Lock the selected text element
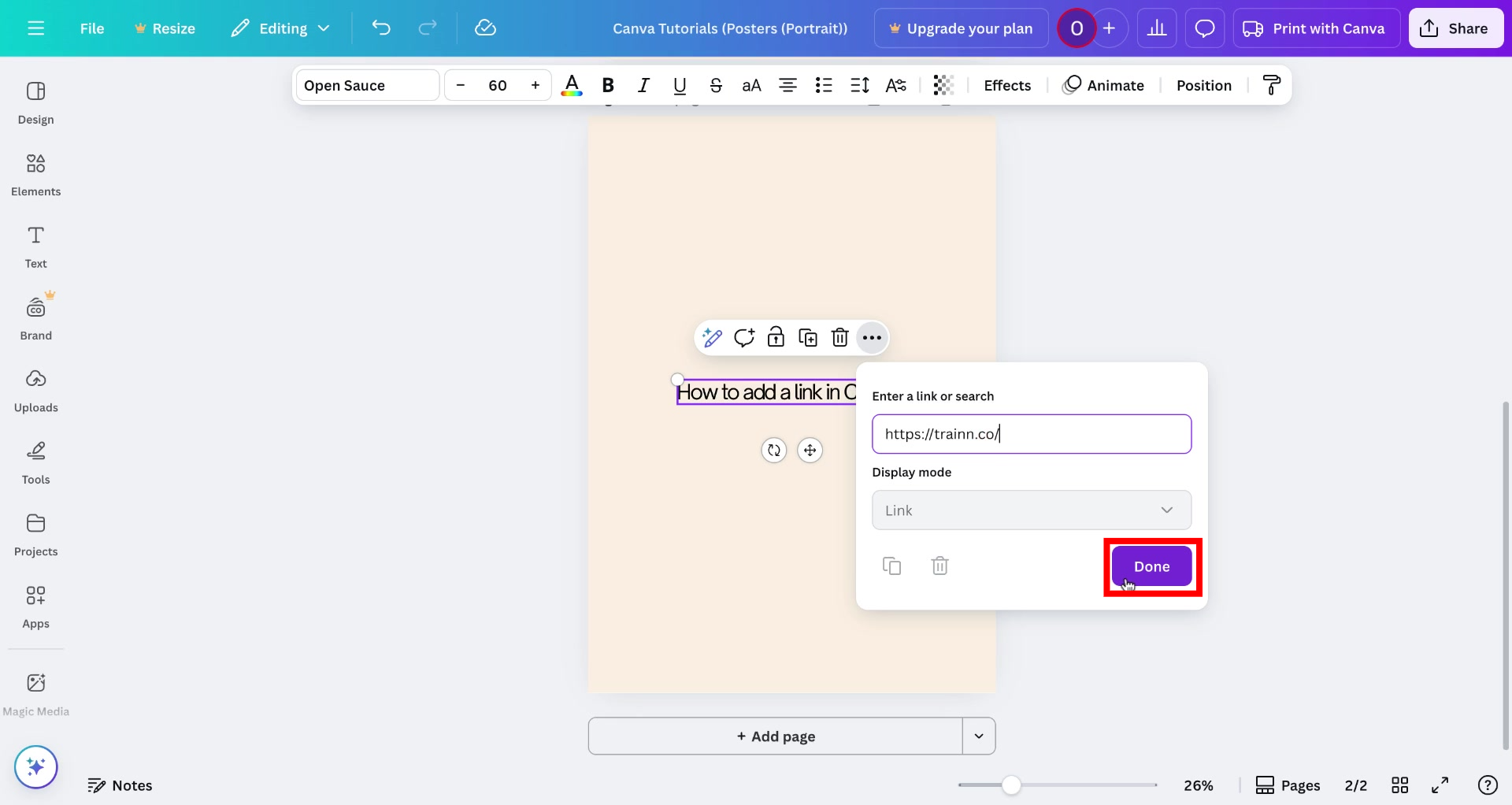The height and width of the screenshot is (805, 1512). [776, 337]
